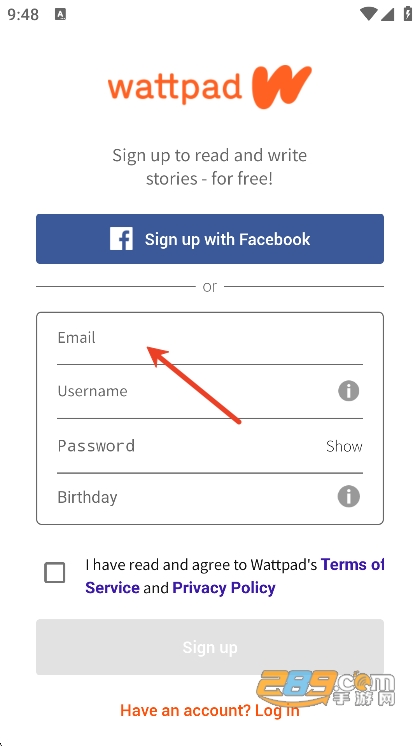Image resolution: width=420 pixels, height=746 pixels.
Task: Tap the Wi-Fi status icon
Action: 368,14
